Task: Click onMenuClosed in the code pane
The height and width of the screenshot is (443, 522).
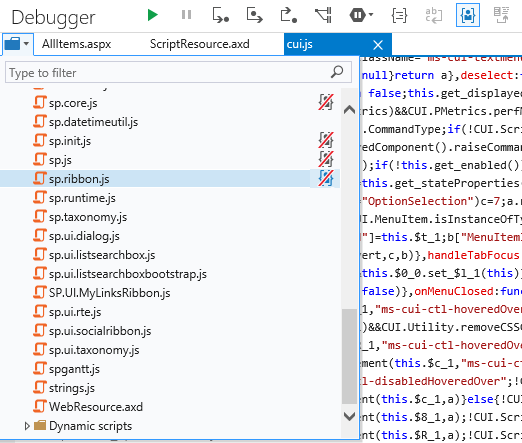Action: 453,291
